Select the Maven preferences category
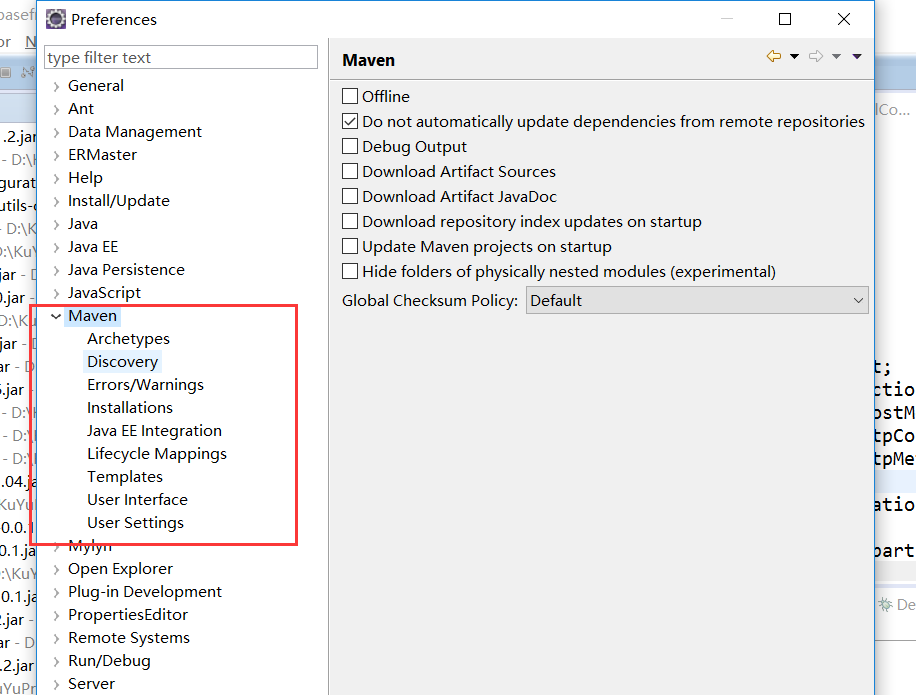Image resolution: width=916 pixels, height=695 pixels. tap(92, 316)
